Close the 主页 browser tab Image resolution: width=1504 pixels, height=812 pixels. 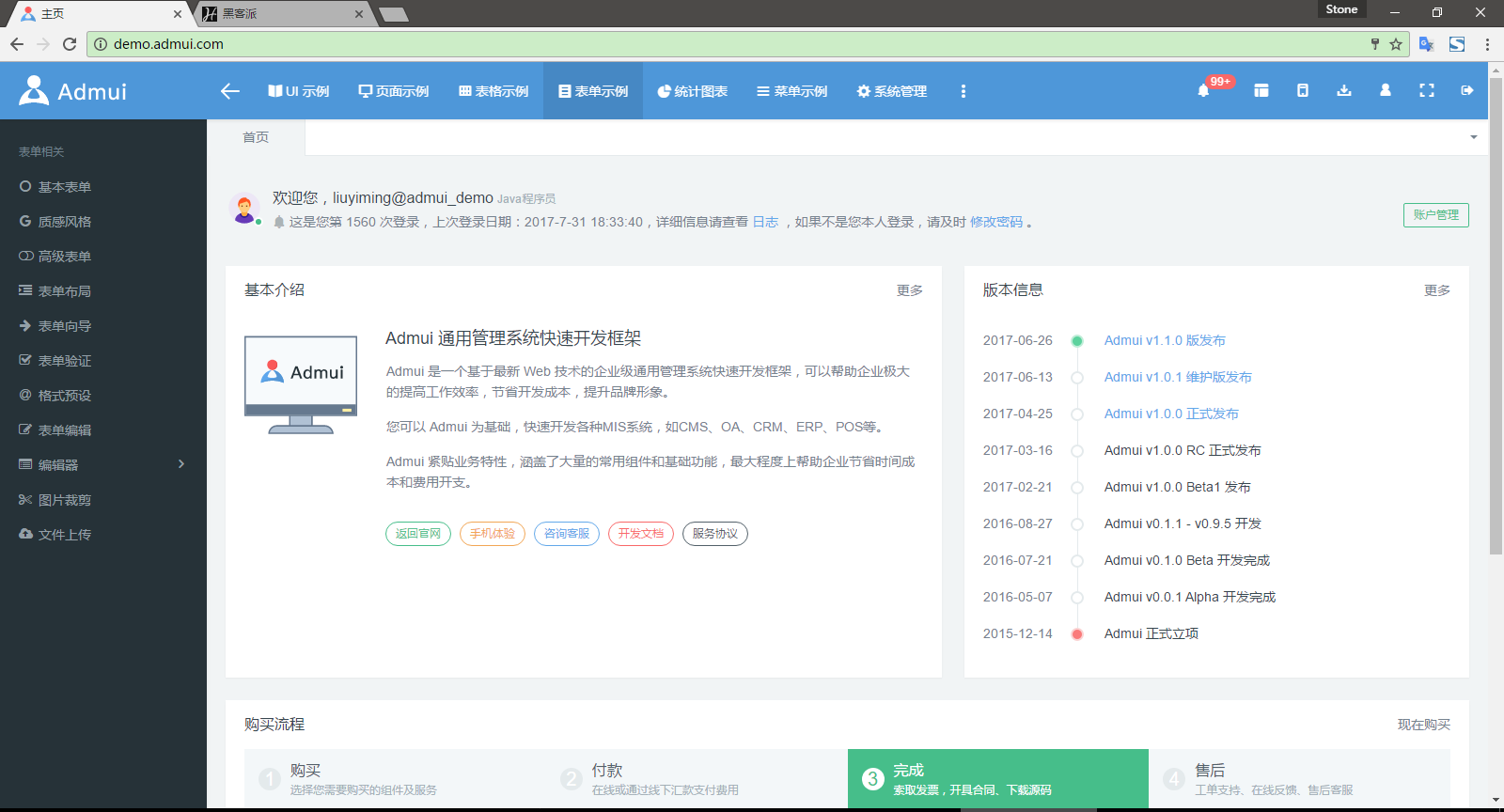(178, 14)
